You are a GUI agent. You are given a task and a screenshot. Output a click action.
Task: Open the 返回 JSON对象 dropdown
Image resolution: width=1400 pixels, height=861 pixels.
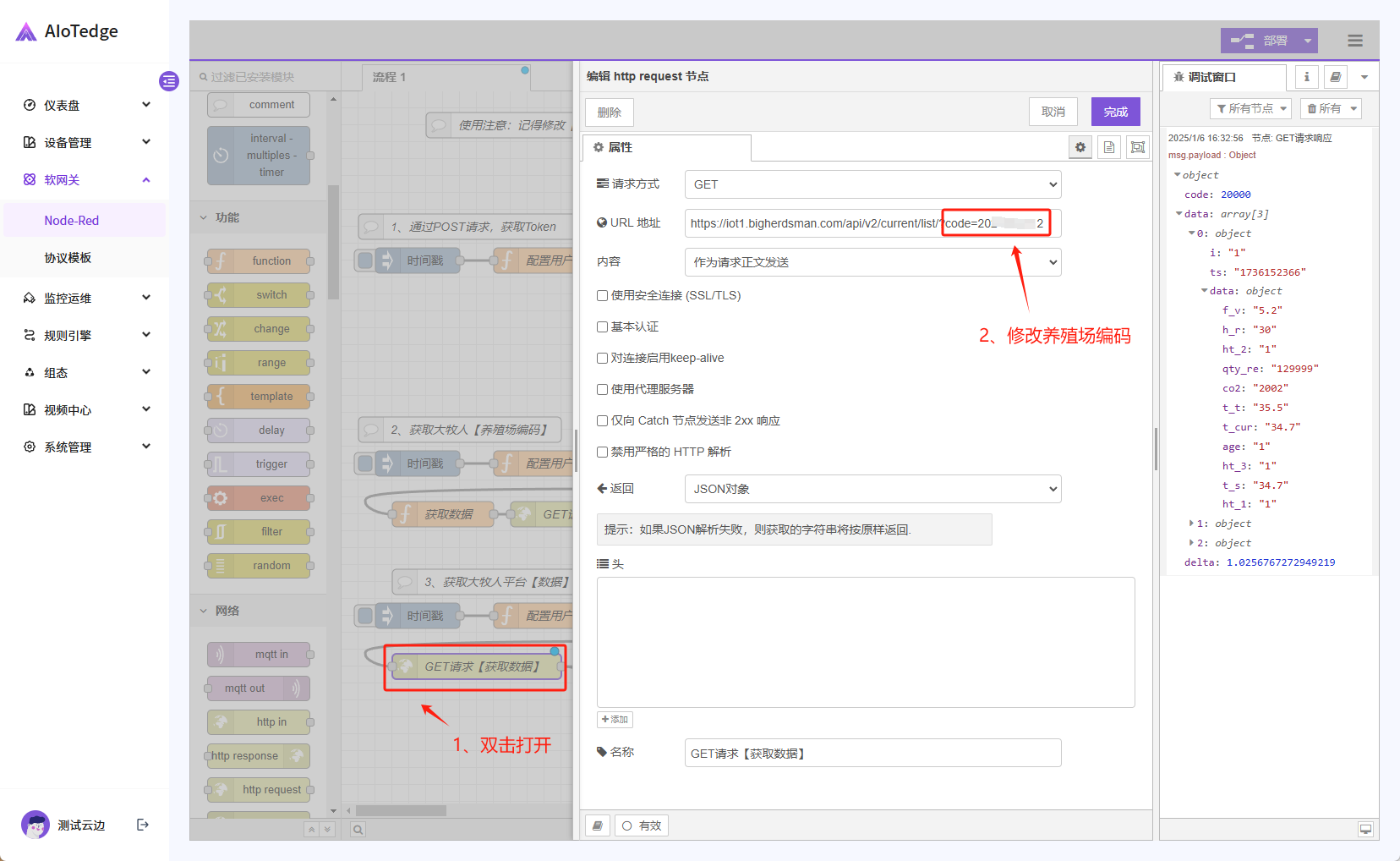[x=872, y=489]
